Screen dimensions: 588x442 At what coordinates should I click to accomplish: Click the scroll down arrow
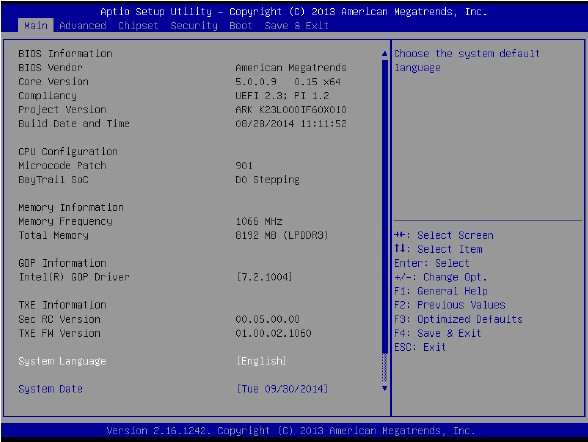(384, 388)
